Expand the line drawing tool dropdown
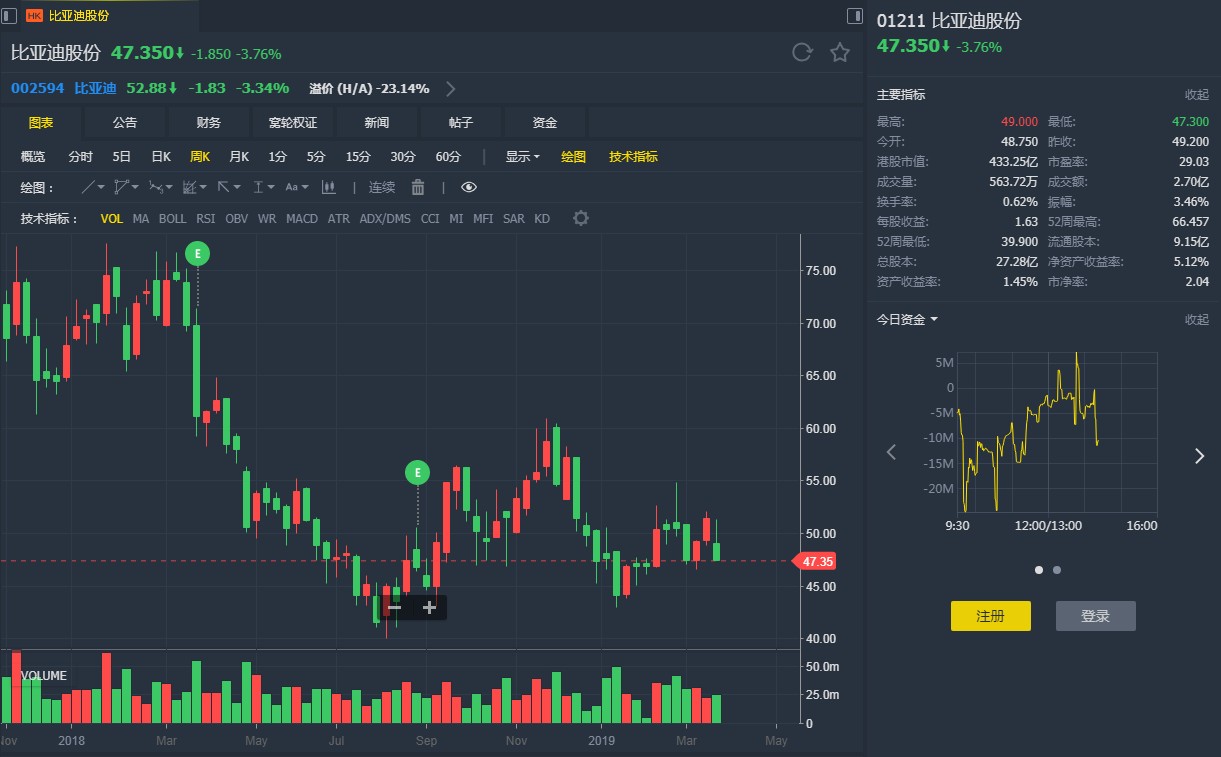The width and height of the screenshot is (1221, 757). pyautogui.click(x=93, y=187)
